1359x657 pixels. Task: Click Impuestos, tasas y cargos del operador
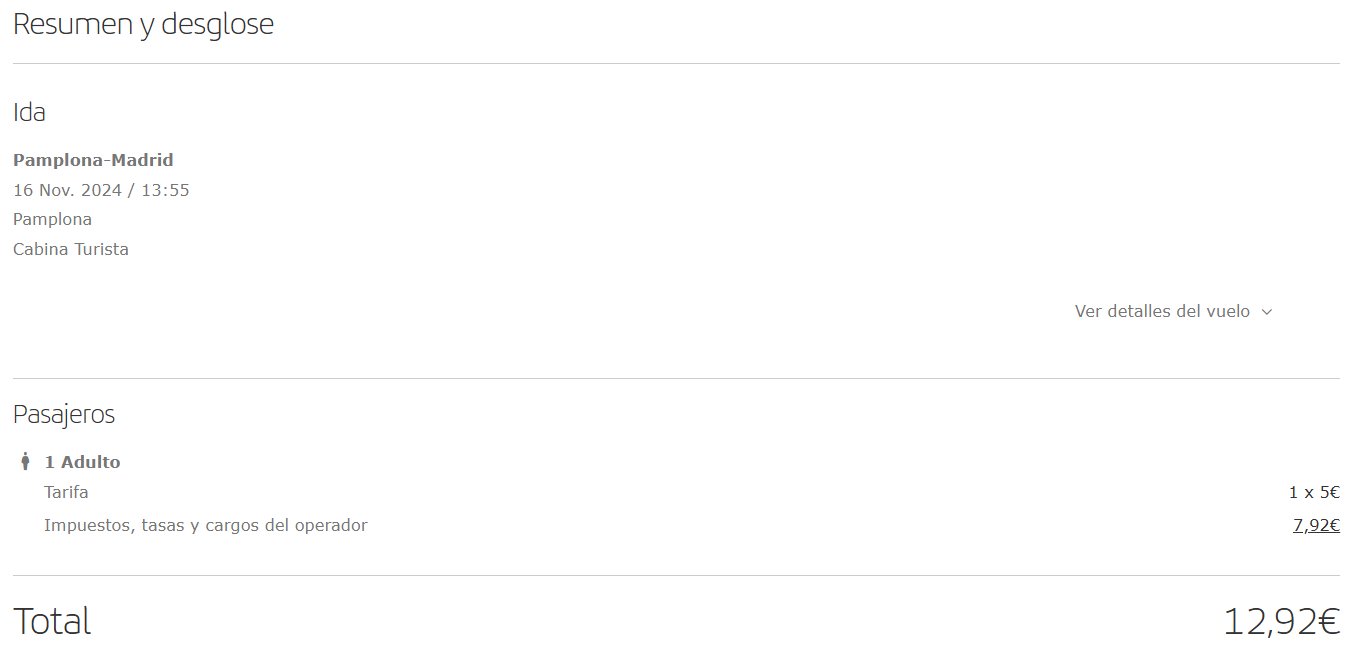pyautogui.click(x=206, y=525)
